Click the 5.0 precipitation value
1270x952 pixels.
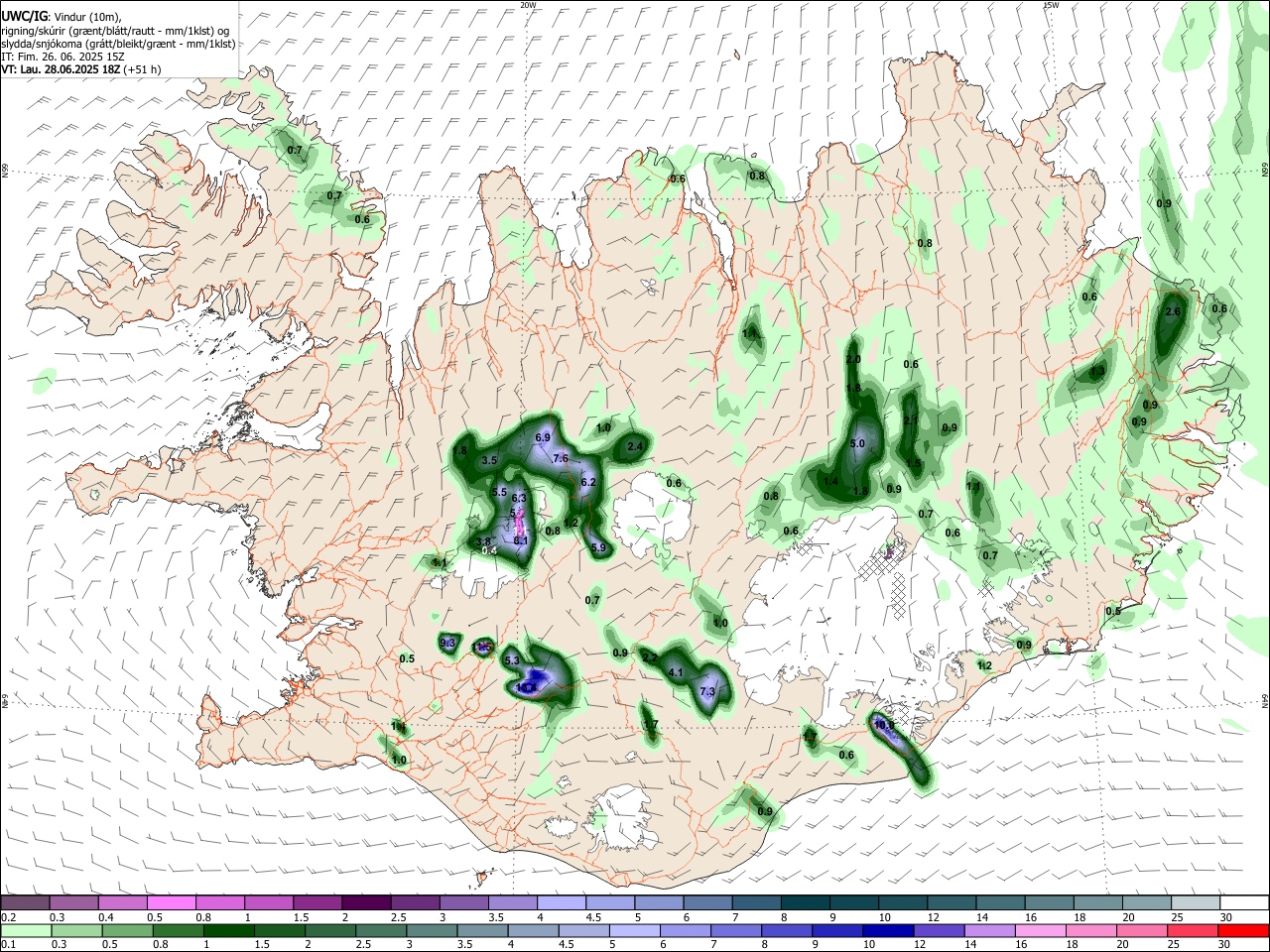858,443
